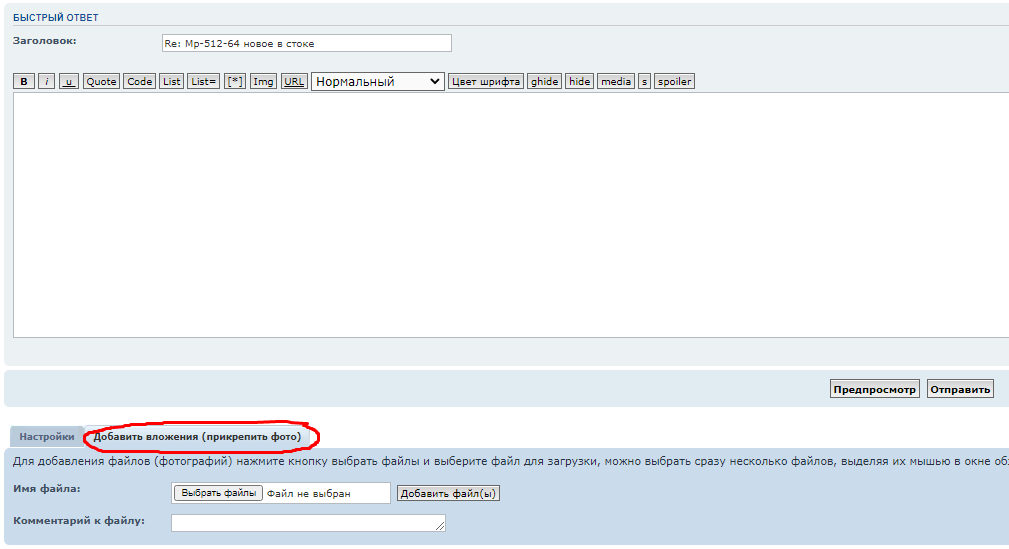Insert a Quote BBCode tag
Viewport: 1009px width, 549px height.
pyautogui.click(x=101, y=82)
